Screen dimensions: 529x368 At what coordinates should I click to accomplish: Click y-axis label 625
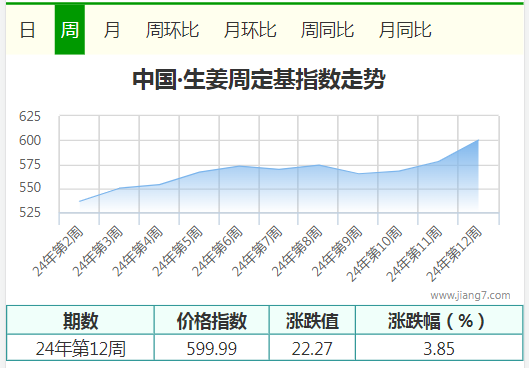30,116
